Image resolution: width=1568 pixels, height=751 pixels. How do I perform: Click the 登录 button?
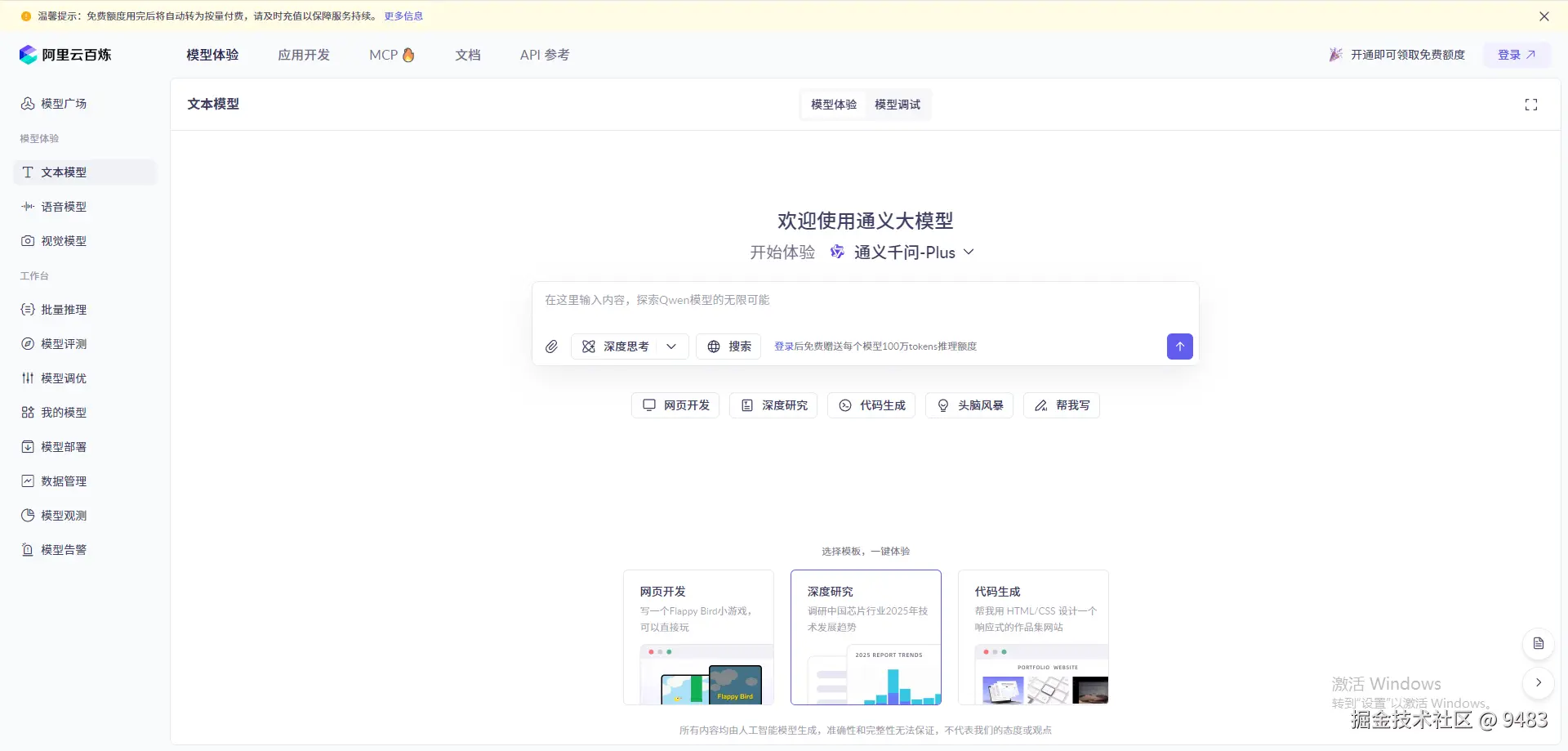tap(1517, 55)
